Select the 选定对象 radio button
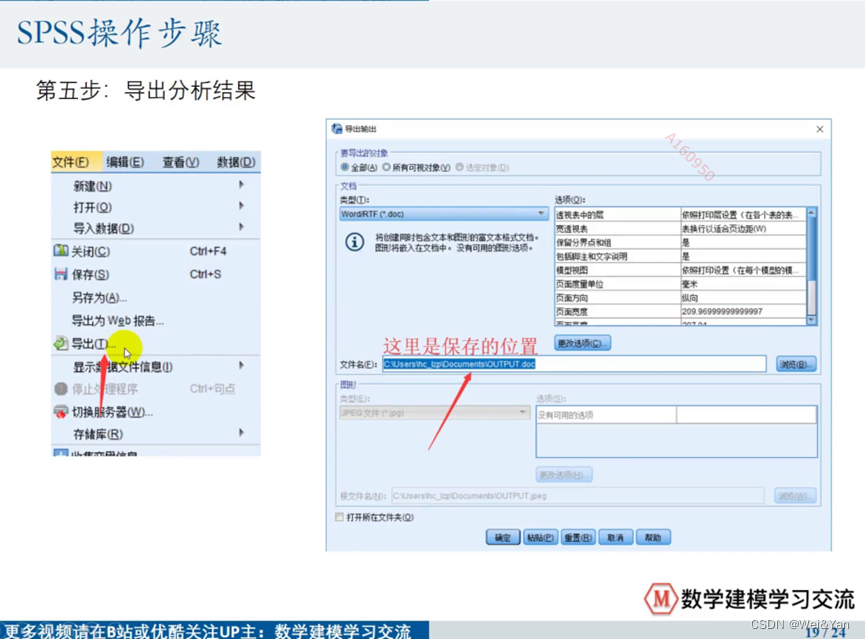 [x=459, y=167]
